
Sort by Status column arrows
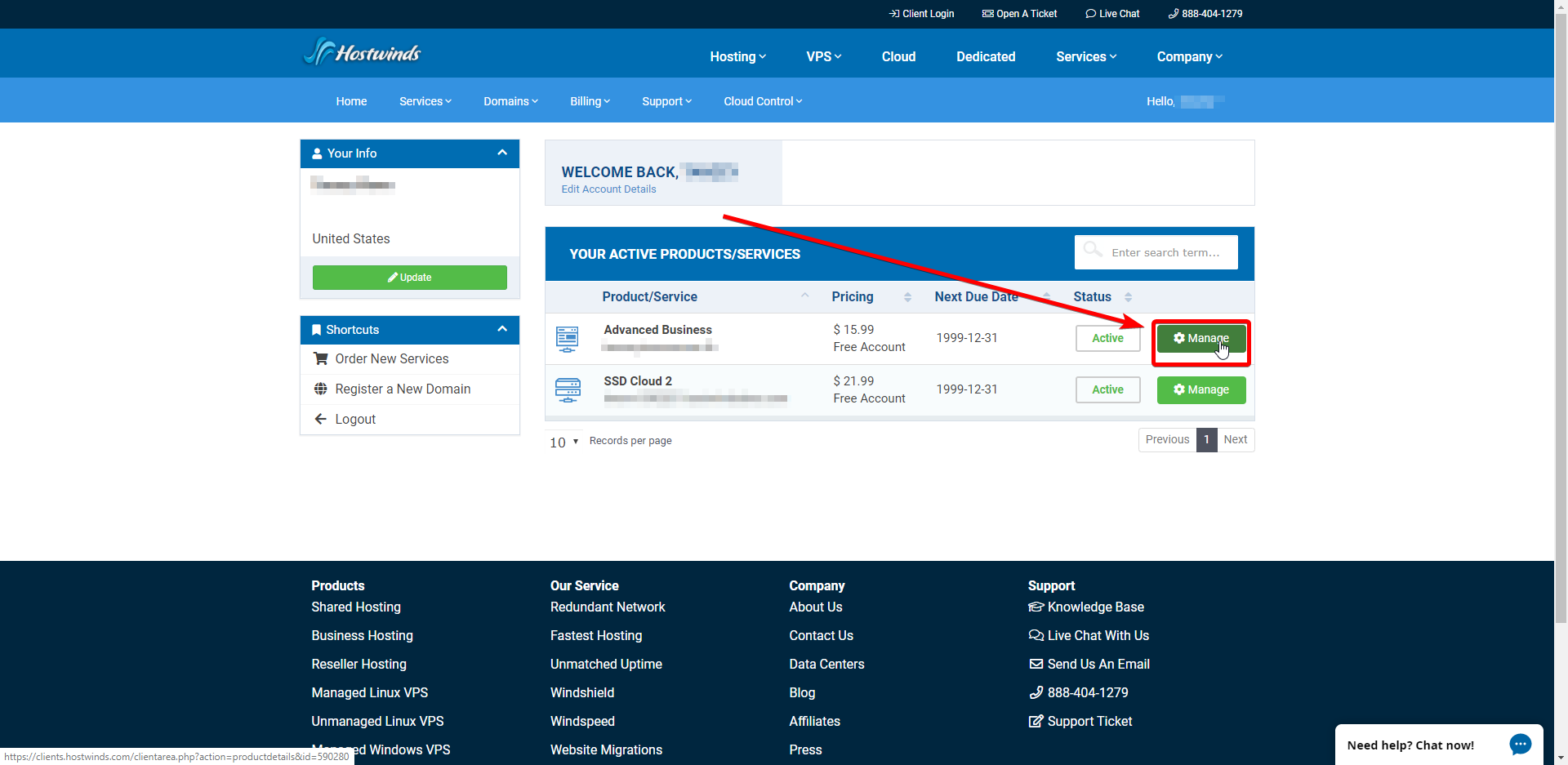click(1128, 297)
